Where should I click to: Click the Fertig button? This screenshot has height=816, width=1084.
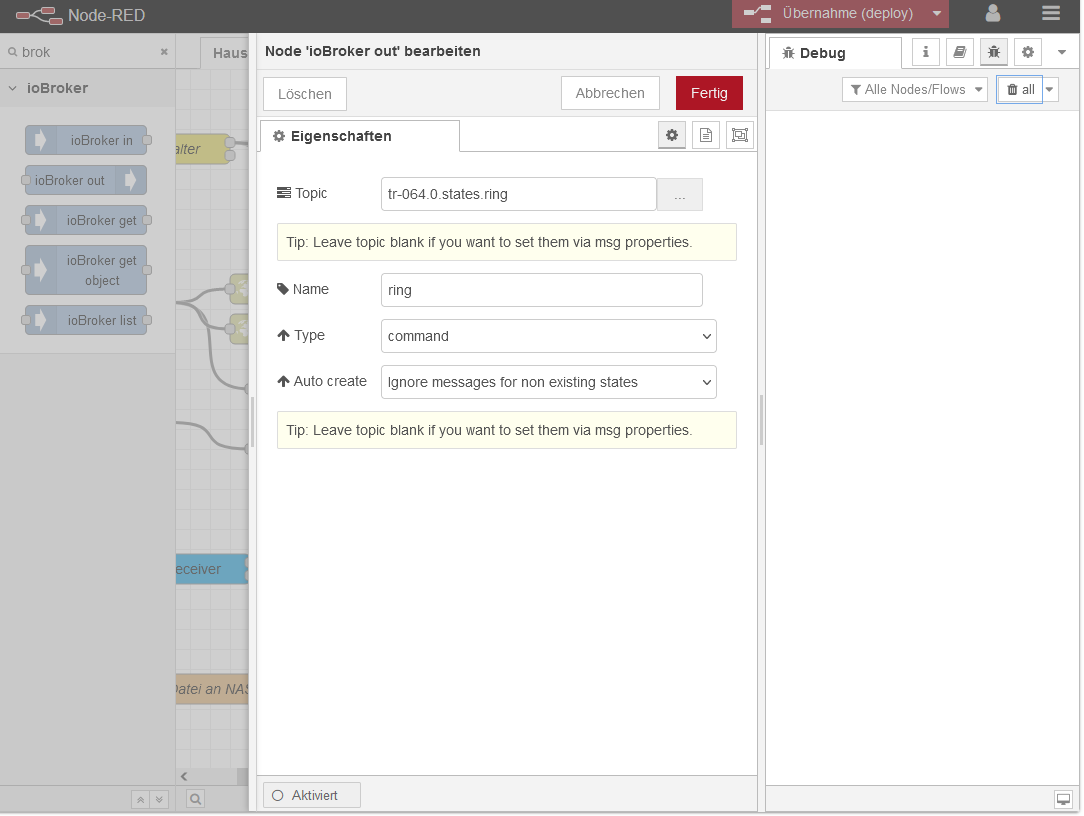point(709,93)
